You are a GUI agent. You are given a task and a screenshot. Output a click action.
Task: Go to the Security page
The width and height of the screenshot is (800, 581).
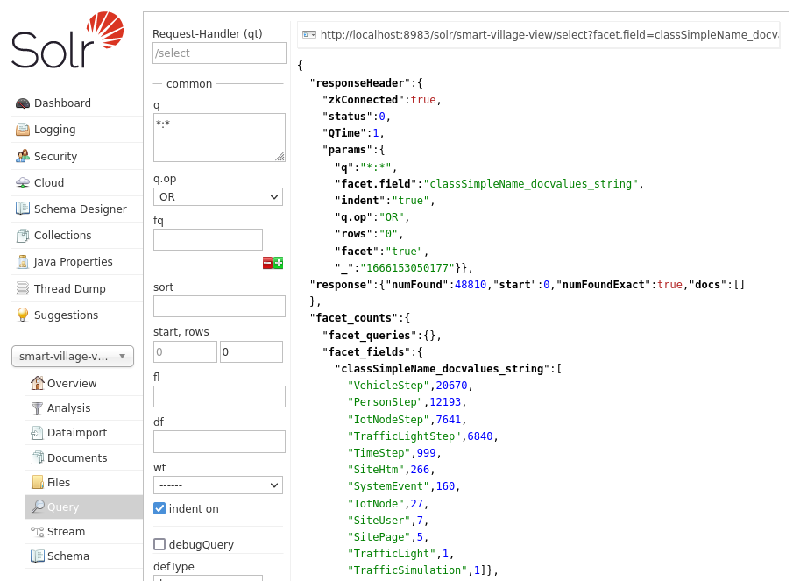click(x=56, y=156)
